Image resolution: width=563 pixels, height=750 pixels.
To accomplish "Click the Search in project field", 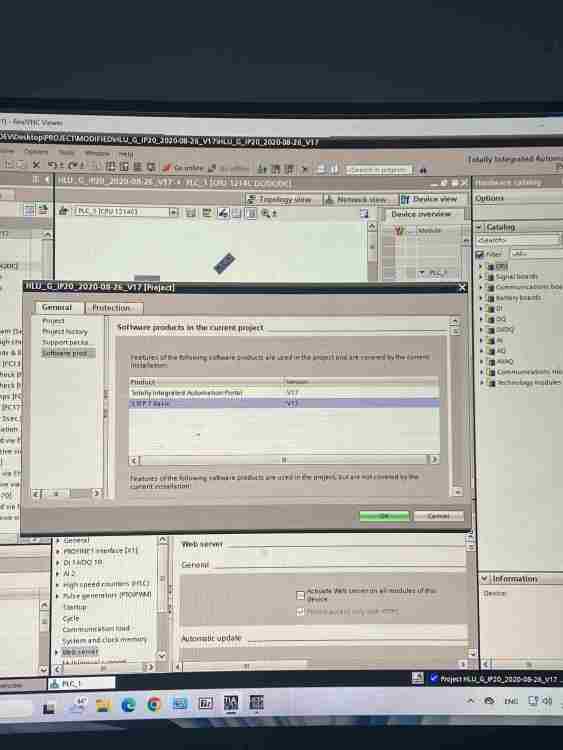I will (x=379, y=170).
